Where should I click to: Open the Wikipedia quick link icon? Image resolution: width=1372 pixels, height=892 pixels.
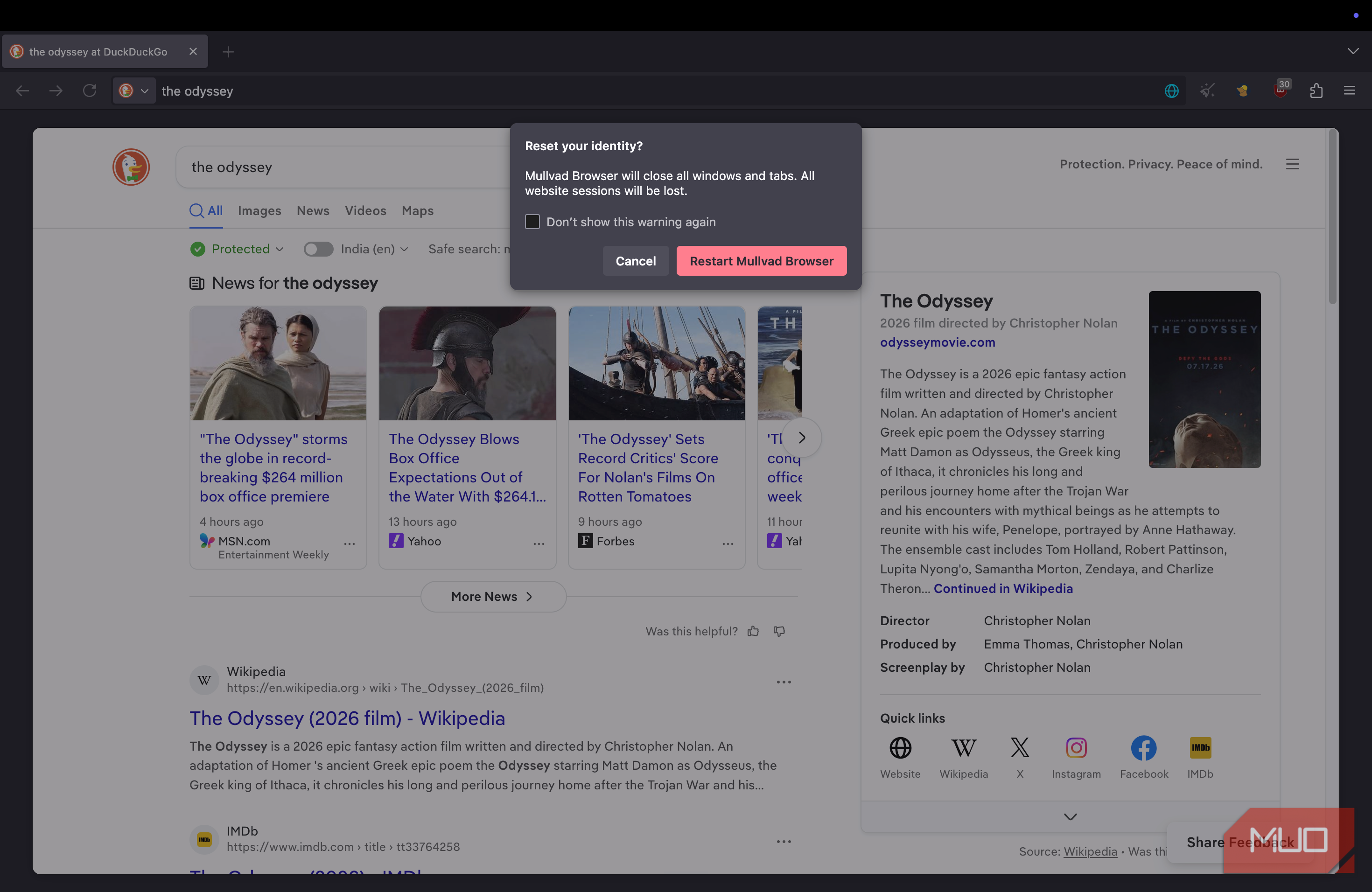click(x=963, y=748)
